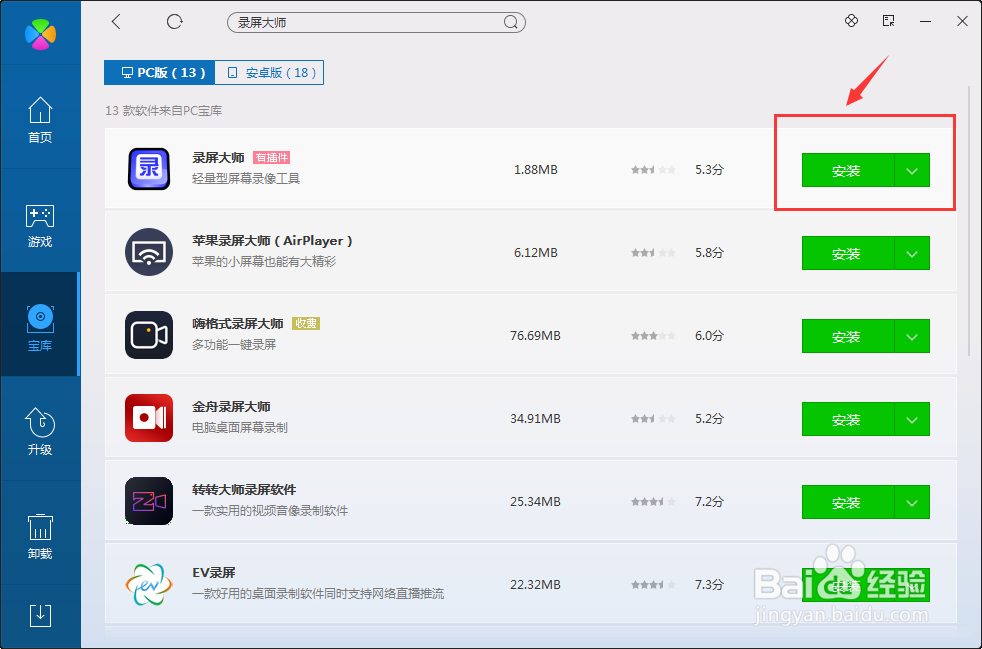Click the 5.3分 rating of 录屏大师

tap(709, 170)
